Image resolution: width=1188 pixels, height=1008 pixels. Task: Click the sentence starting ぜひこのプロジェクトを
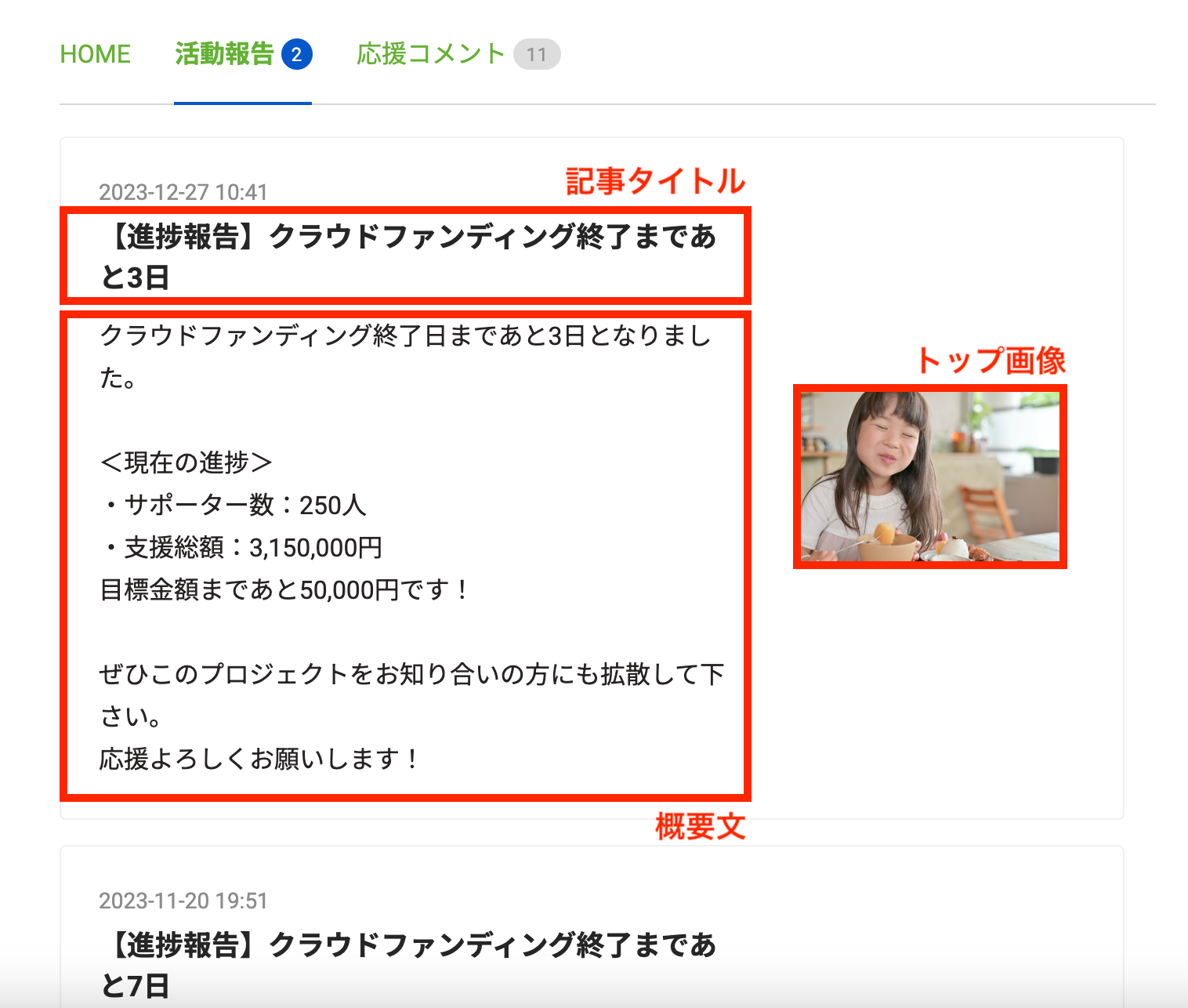[x=411, y=695]
